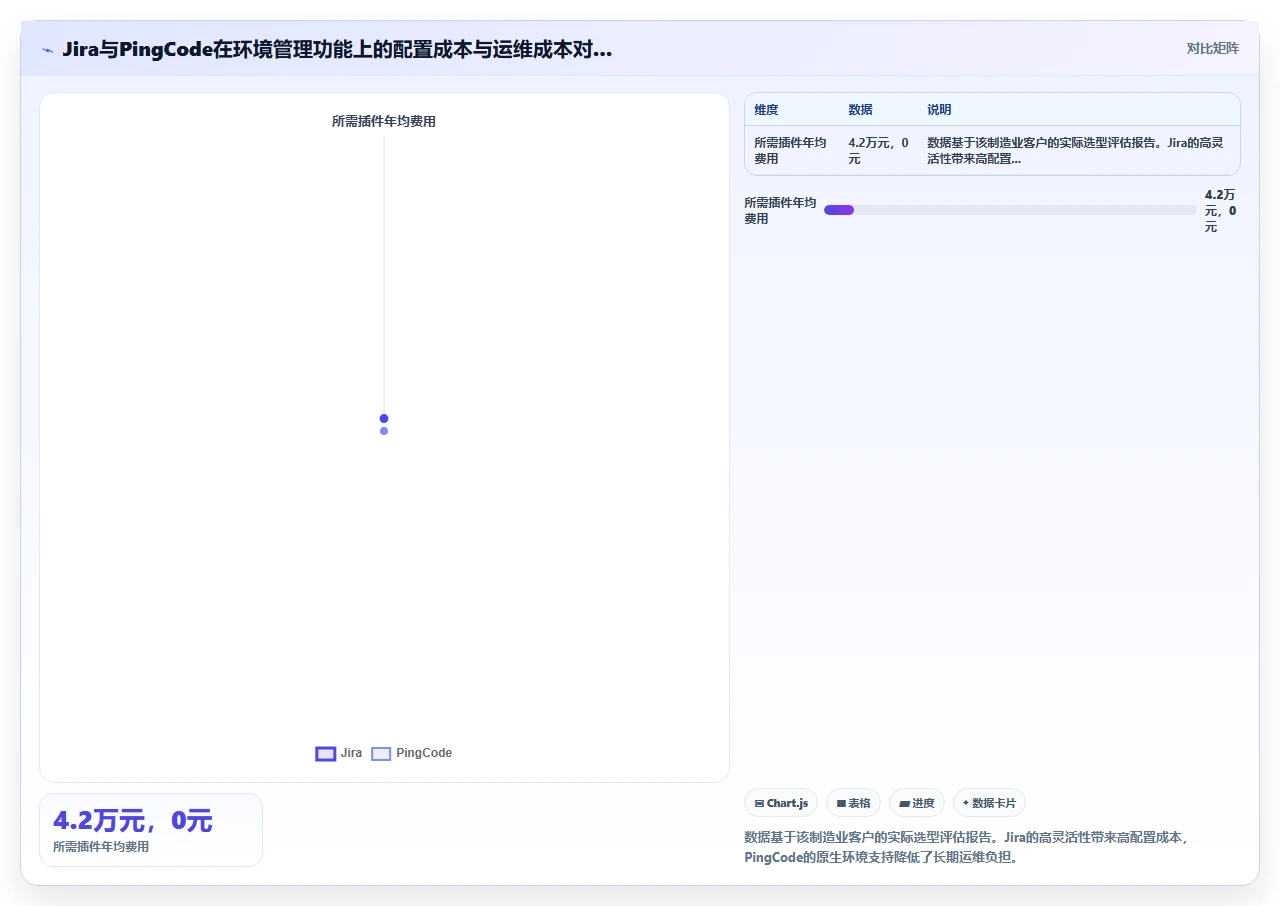Viewport: 1280px width, 906px height.
Task: Click the purple progress bar fill
Action: [x=839, y=210]
